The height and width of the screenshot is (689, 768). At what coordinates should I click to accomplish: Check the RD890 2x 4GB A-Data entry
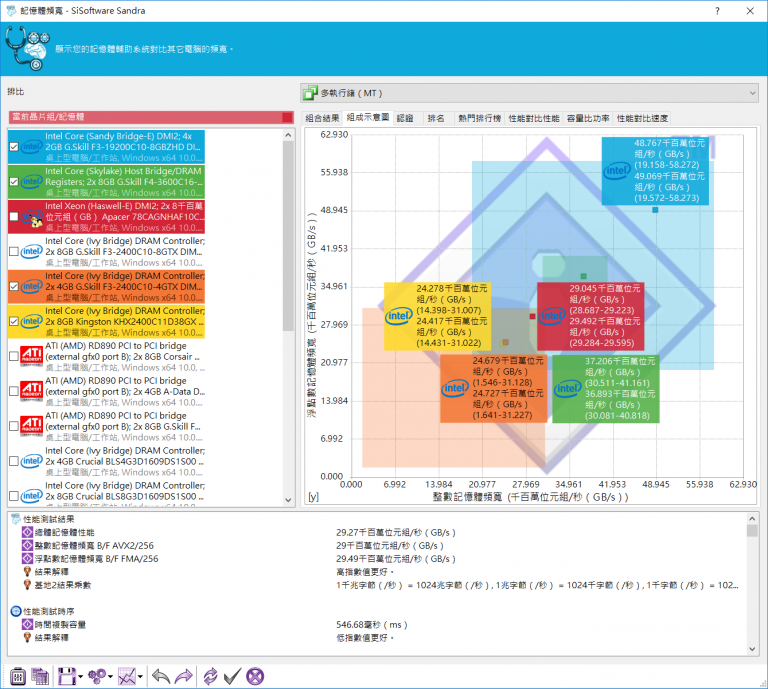[14, 391]
